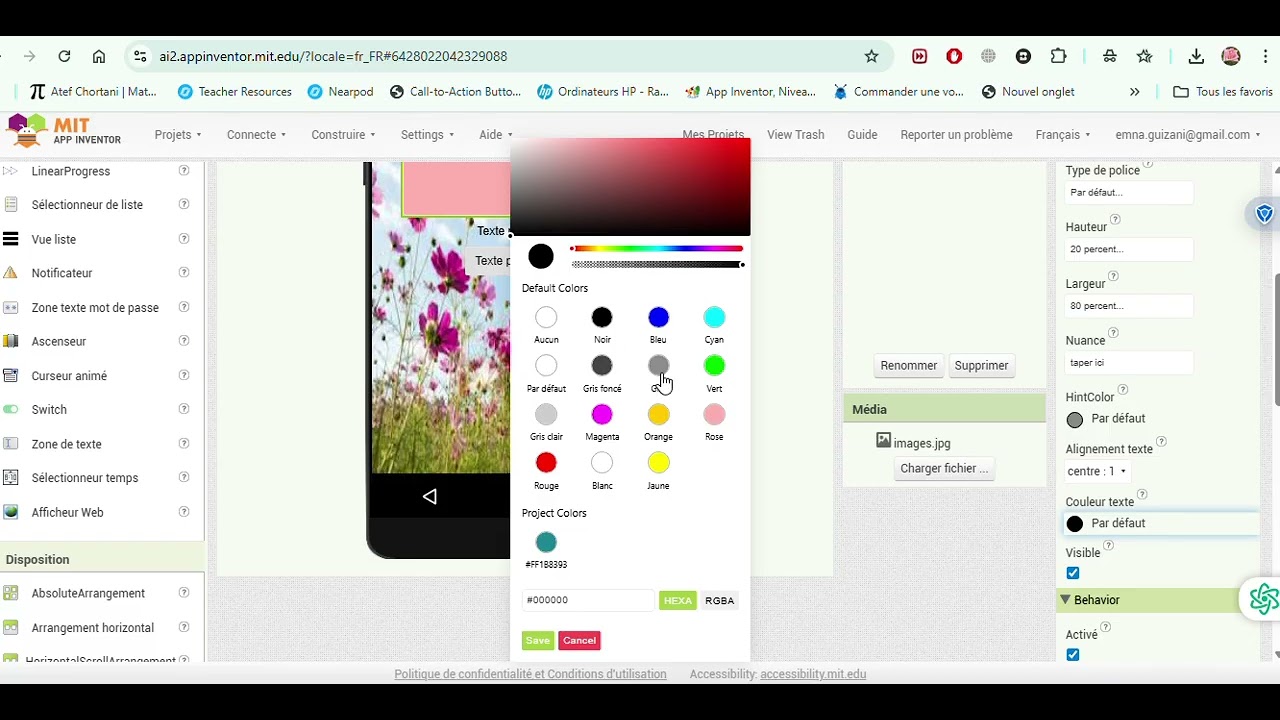Open the emna.guizani account dropdown
Viewport: 1280px width, 720px height.
coord(1188,135)
